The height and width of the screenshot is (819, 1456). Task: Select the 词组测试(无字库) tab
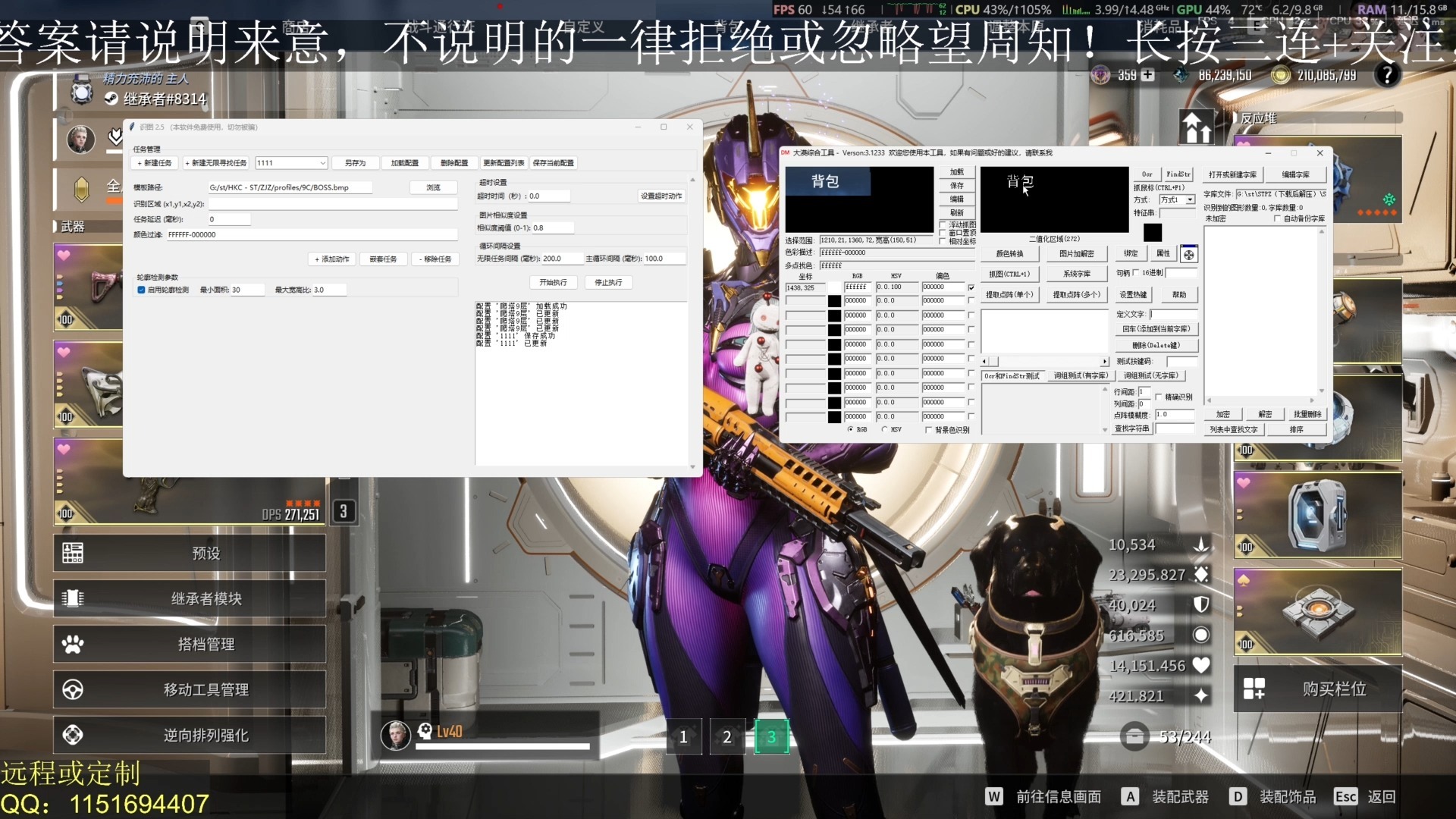coord(1151,375)
